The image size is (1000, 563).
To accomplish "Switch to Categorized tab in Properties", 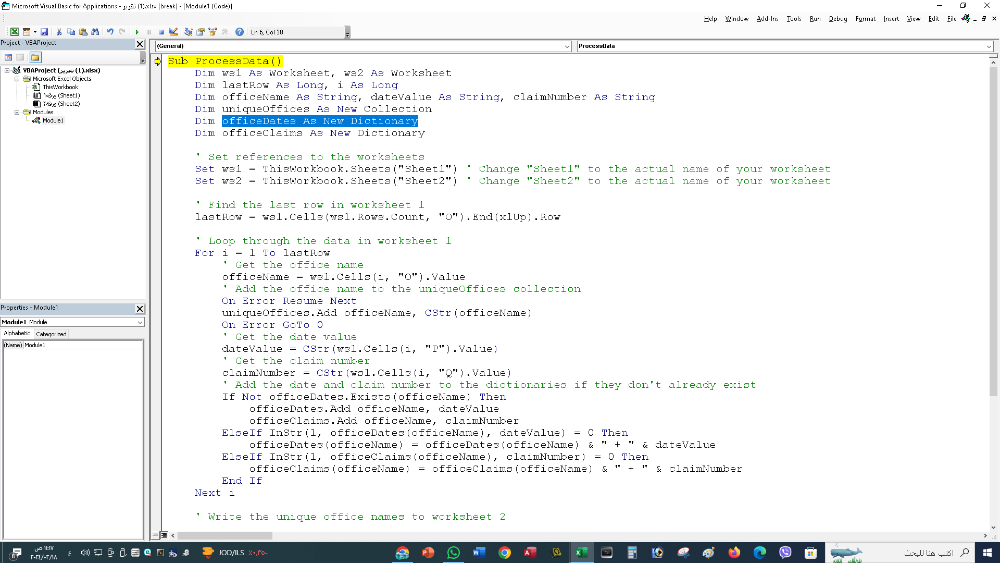I will tap(51, 333).
